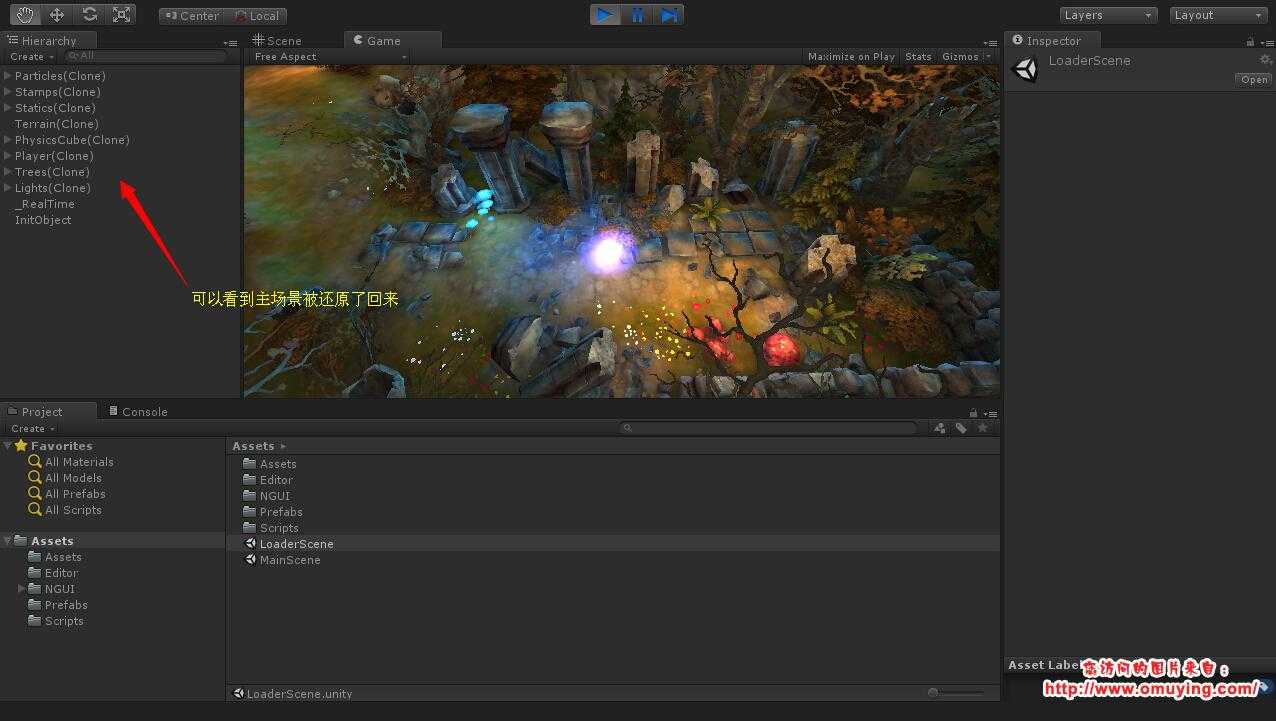This screenshot has width=1276, height=721.
Task: Click the Inspector settings gear icon
Action: coord(1265,60)
